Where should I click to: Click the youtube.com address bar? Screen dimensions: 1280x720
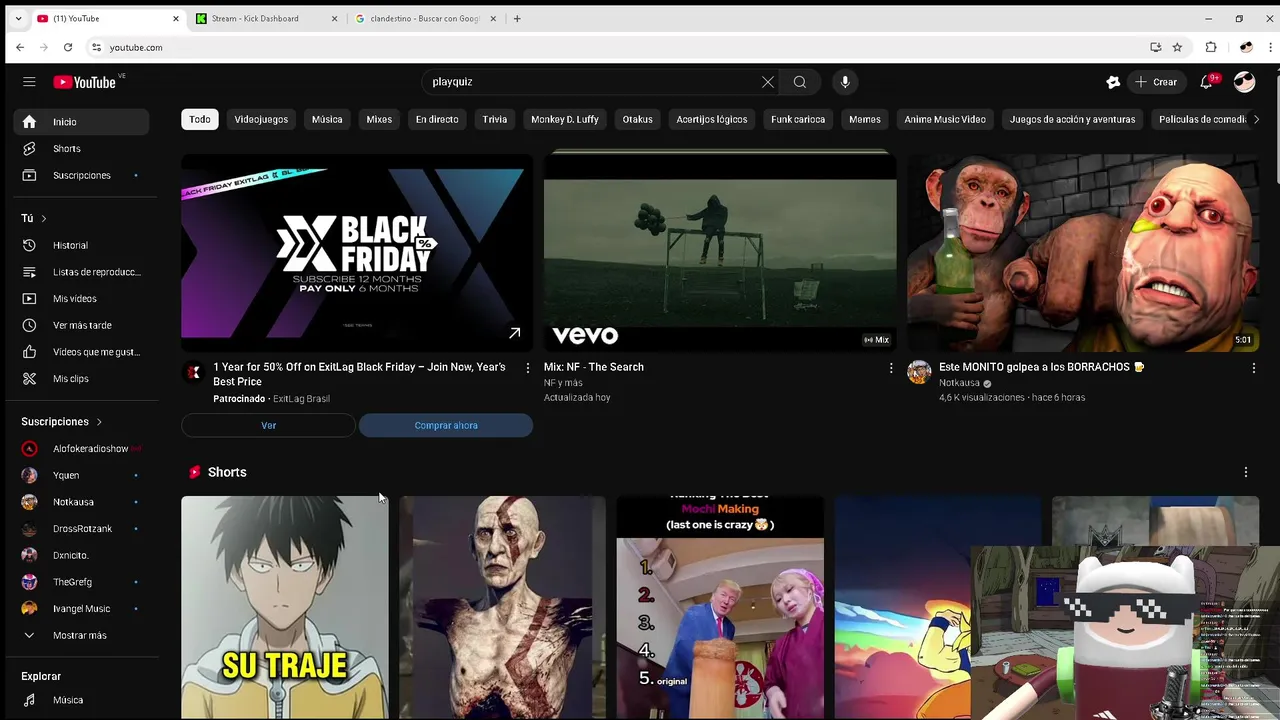point(620,47)
